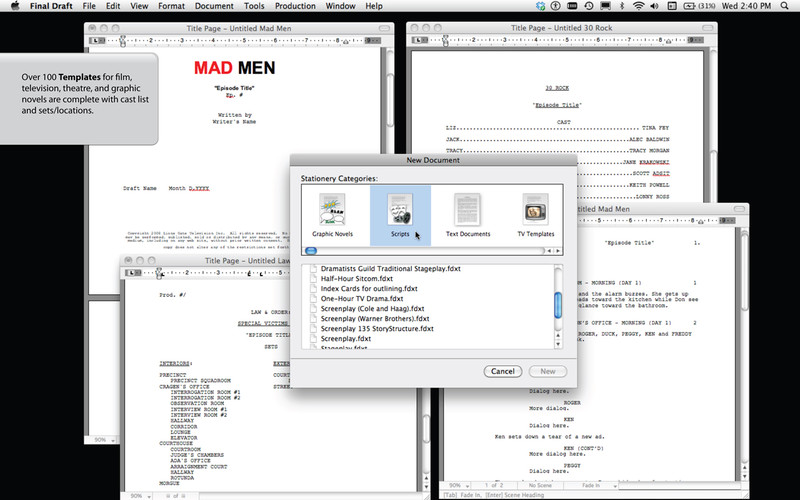Click the template list's scroll up arrow

558,336
